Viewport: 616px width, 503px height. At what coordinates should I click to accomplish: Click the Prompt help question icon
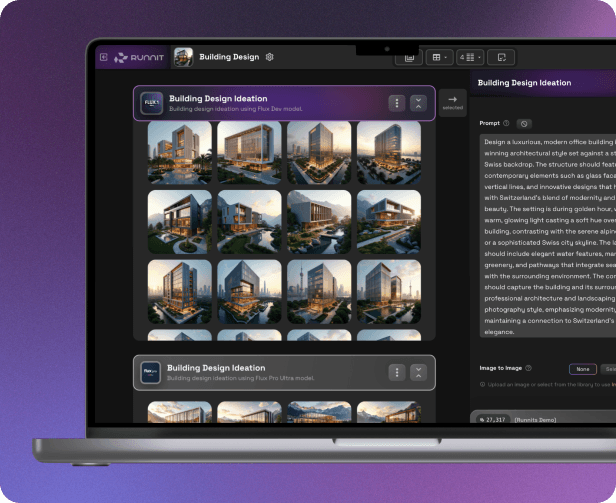point(506,123)
